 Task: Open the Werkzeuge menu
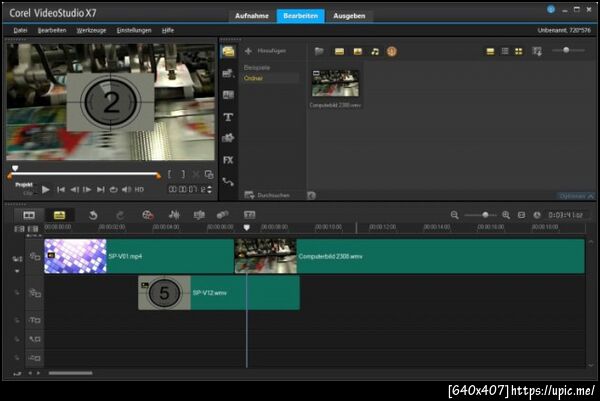[x=91, y=30]
